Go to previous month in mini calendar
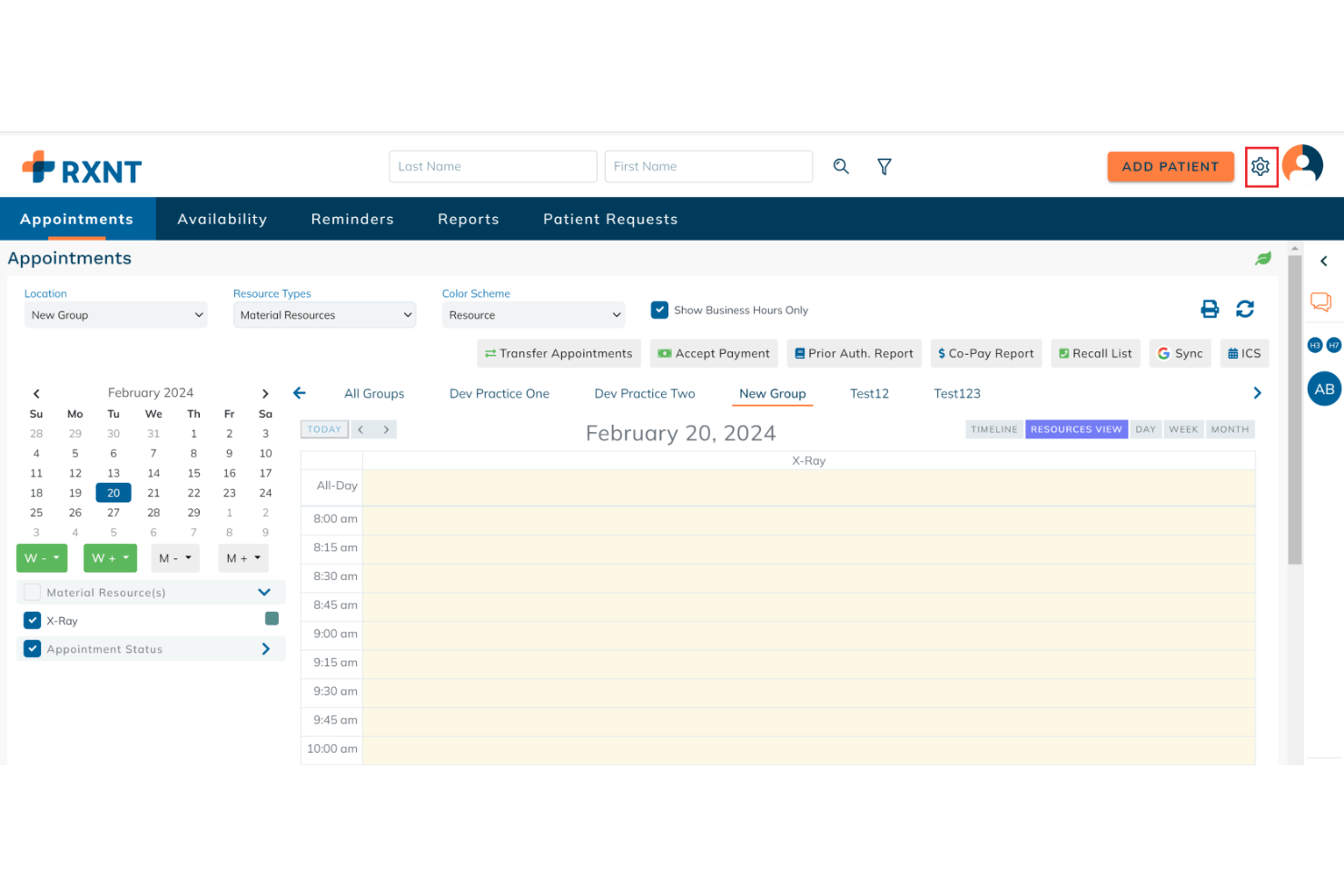Viewport: 1344px width, 896px height. (36, 393)
